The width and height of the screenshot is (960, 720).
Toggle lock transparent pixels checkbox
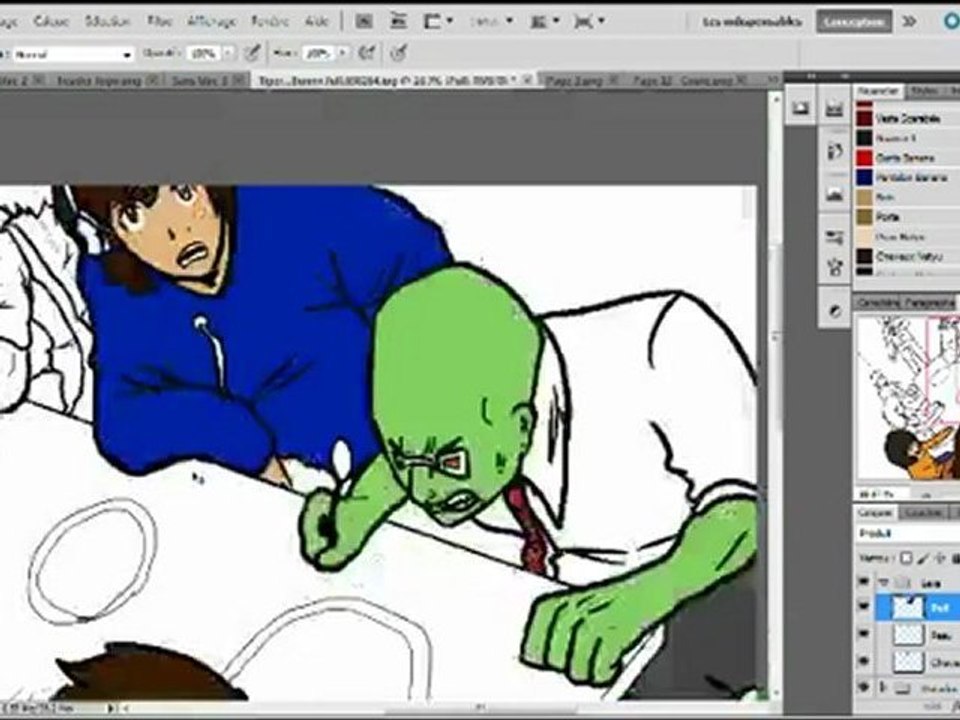[907, 558]
